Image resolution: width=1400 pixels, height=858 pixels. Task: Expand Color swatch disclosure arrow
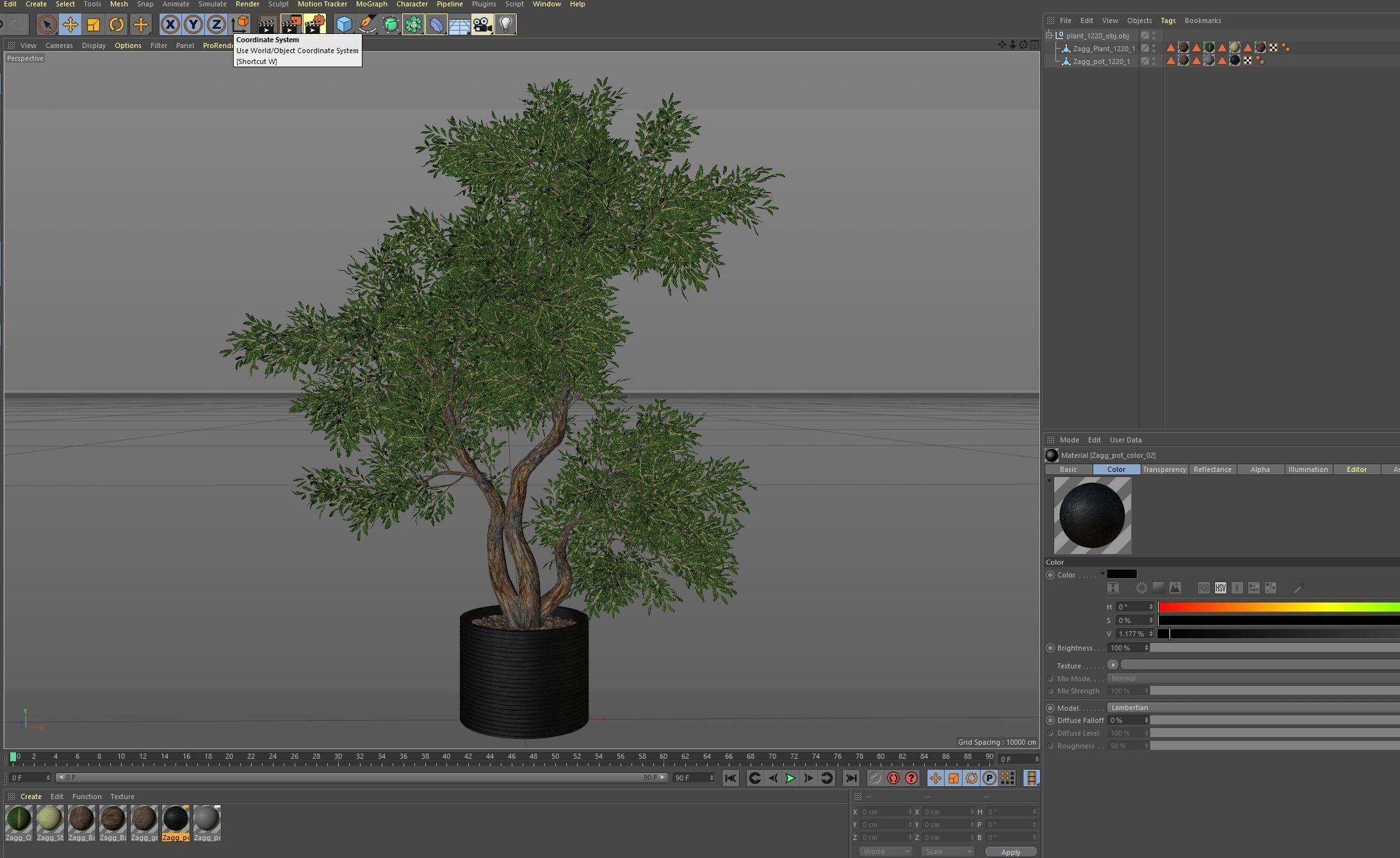[x=1102, y=574]
